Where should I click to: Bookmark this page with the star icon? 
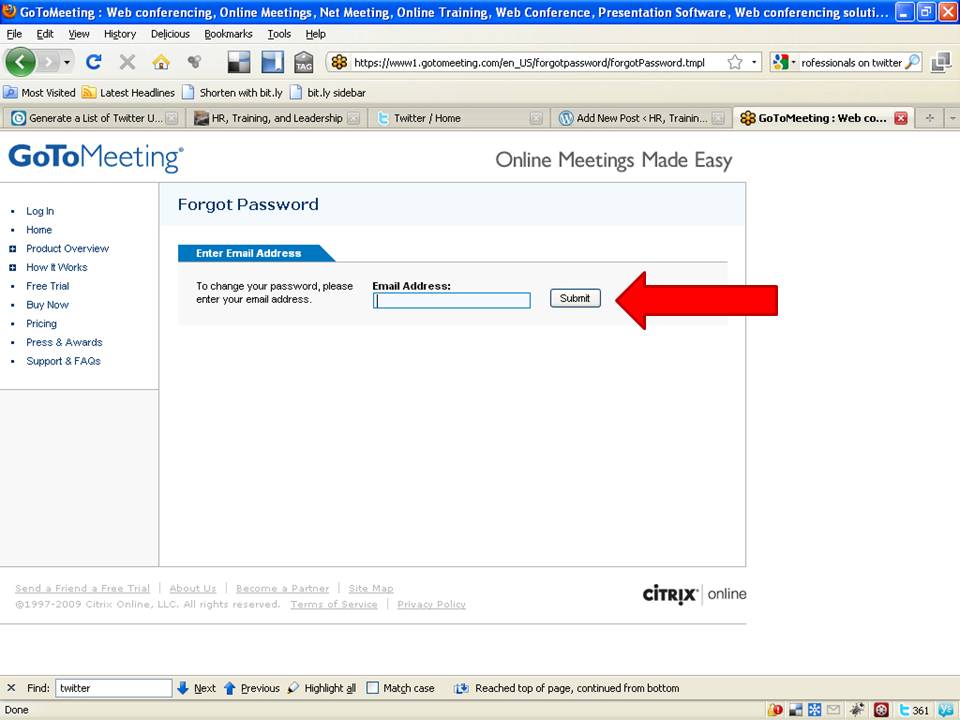point(735,62)
